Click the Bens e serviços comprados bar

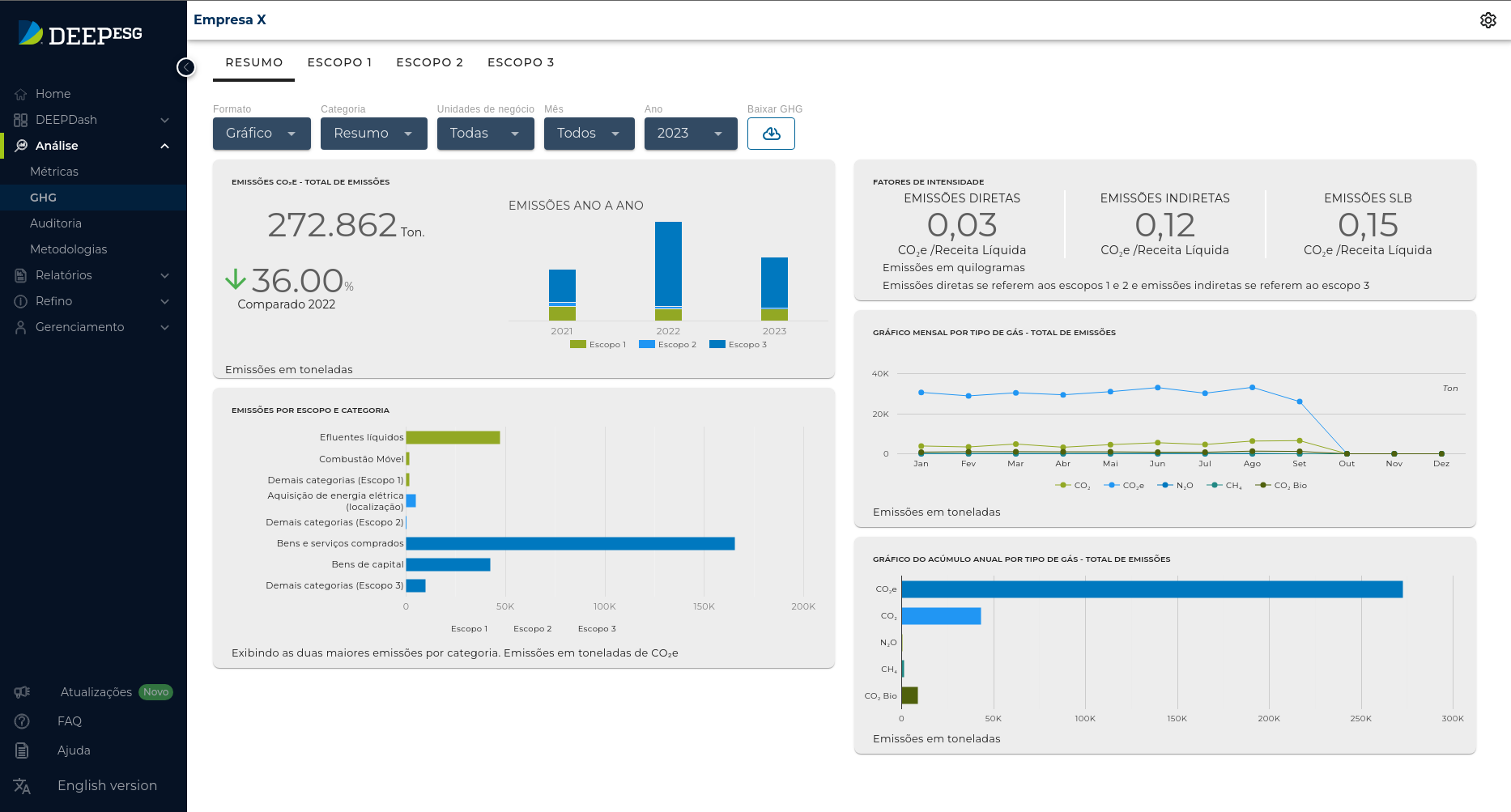pos(570,543)
